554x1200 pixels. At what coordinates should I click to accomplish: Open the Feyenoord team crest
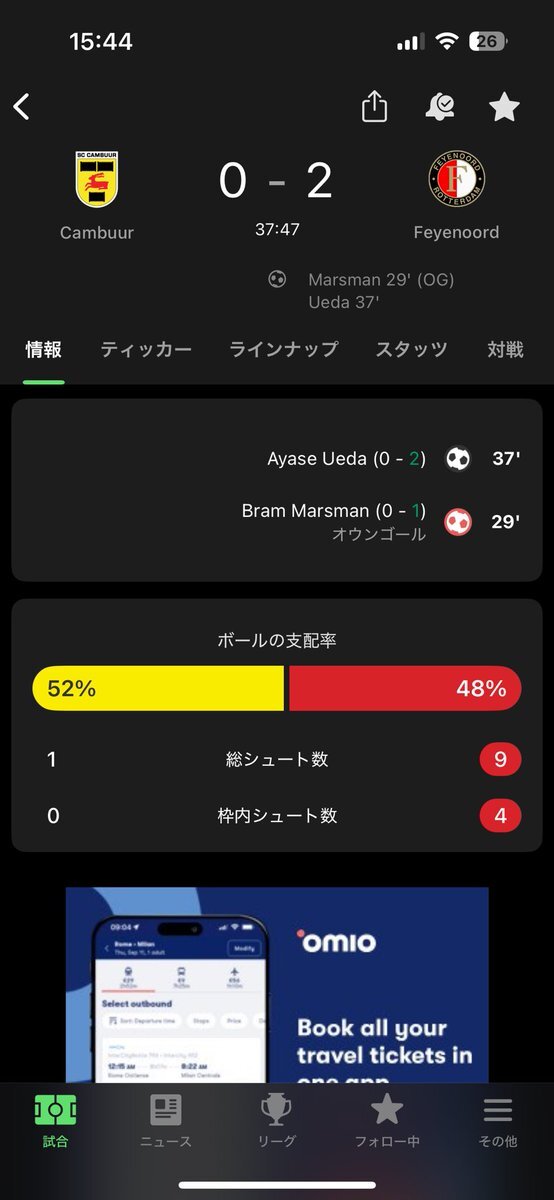(x=457, y=180)
